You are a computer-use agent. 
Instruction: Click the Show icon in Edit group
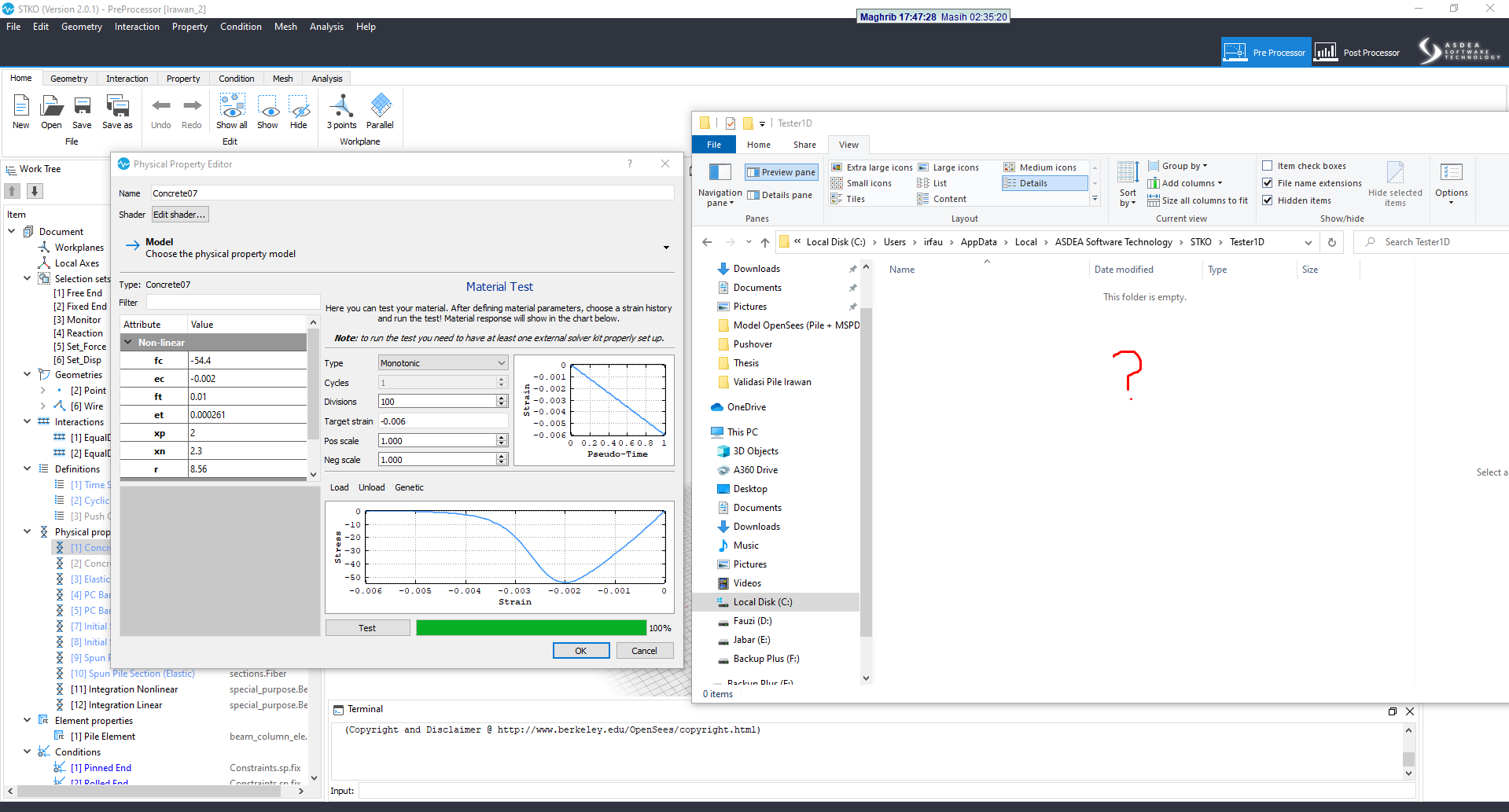coord(267,111)
